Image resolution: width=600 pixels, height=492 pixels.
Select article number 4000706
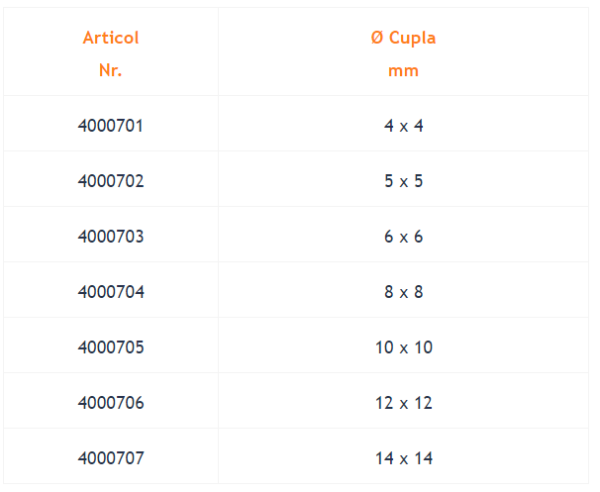(111, 403)
